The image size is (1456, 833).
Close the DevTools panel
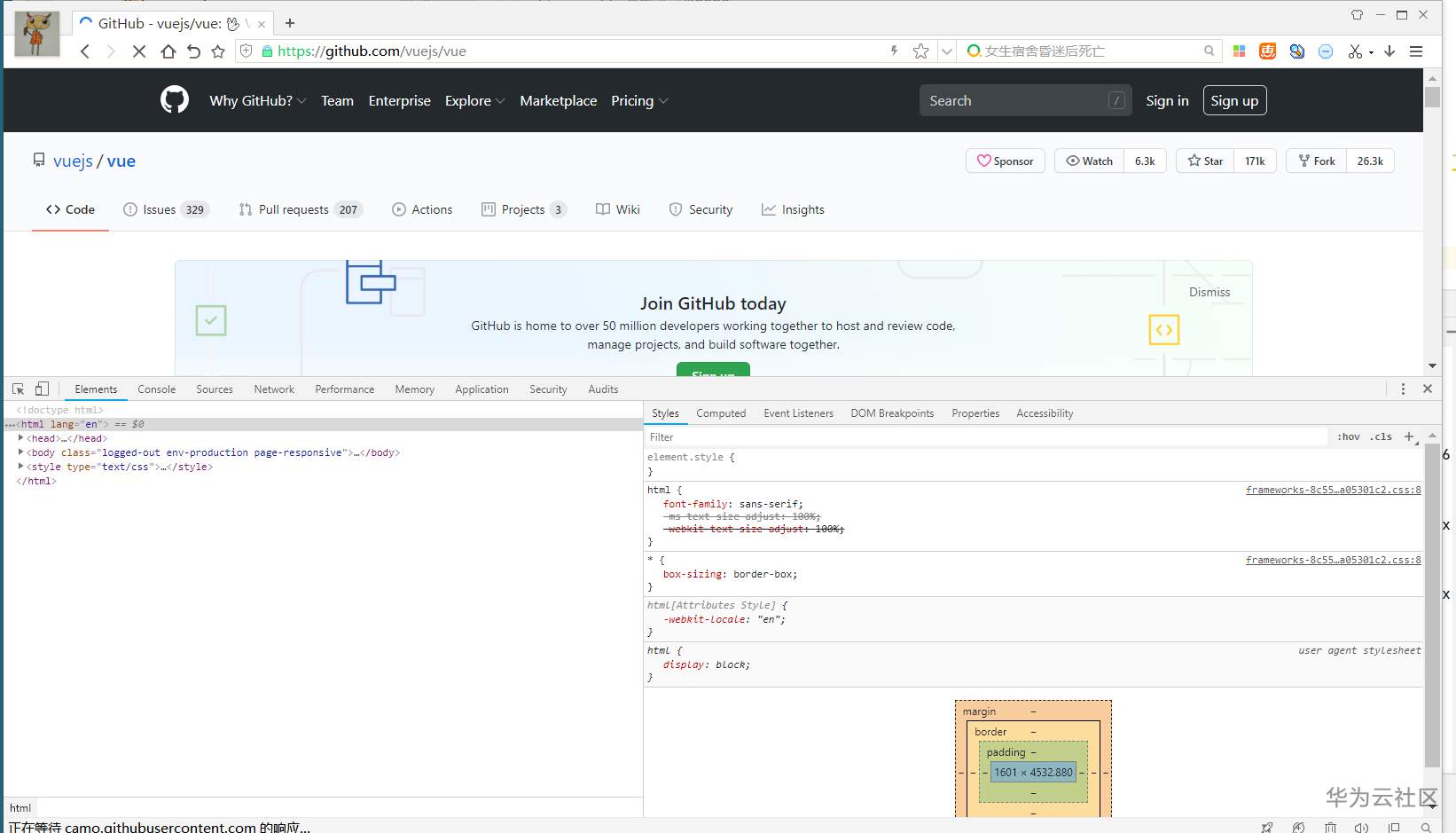click(1428, 389)
